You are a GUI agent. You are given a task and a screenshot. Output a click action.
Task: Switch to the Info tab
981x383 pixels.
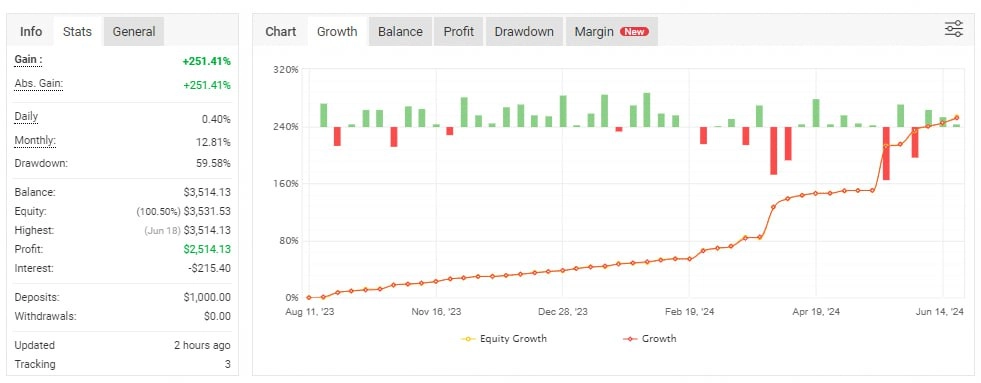[31, 31]
